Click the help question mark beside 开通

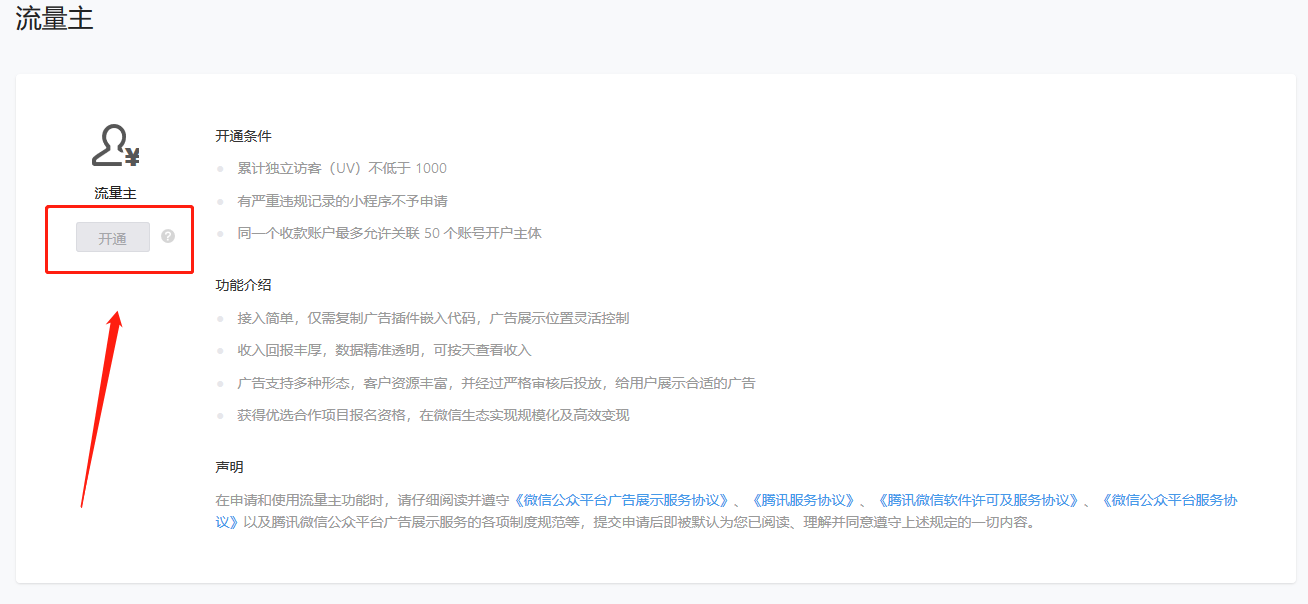click(168, 237)
